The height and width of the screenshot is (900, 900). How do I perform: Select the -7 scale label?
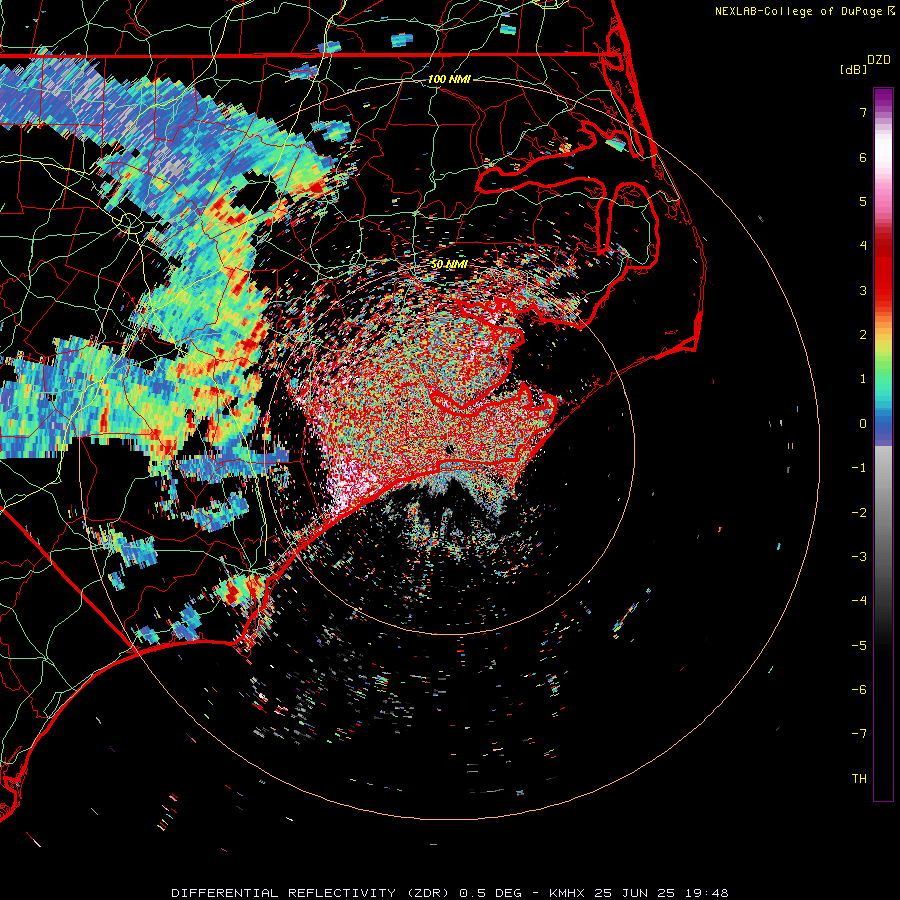pos(859,734)
